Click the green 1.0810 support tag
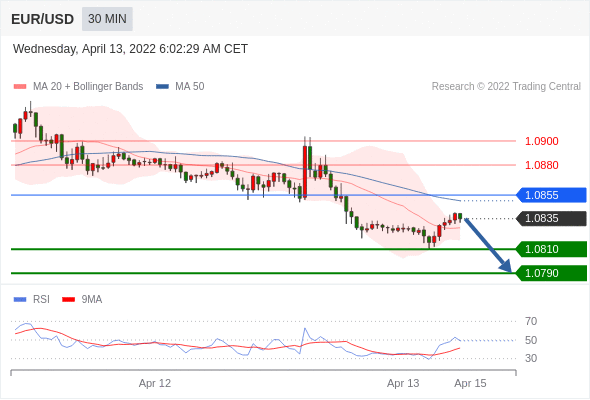This screenshot has width=590, height=400. click(x=551, y=249)
